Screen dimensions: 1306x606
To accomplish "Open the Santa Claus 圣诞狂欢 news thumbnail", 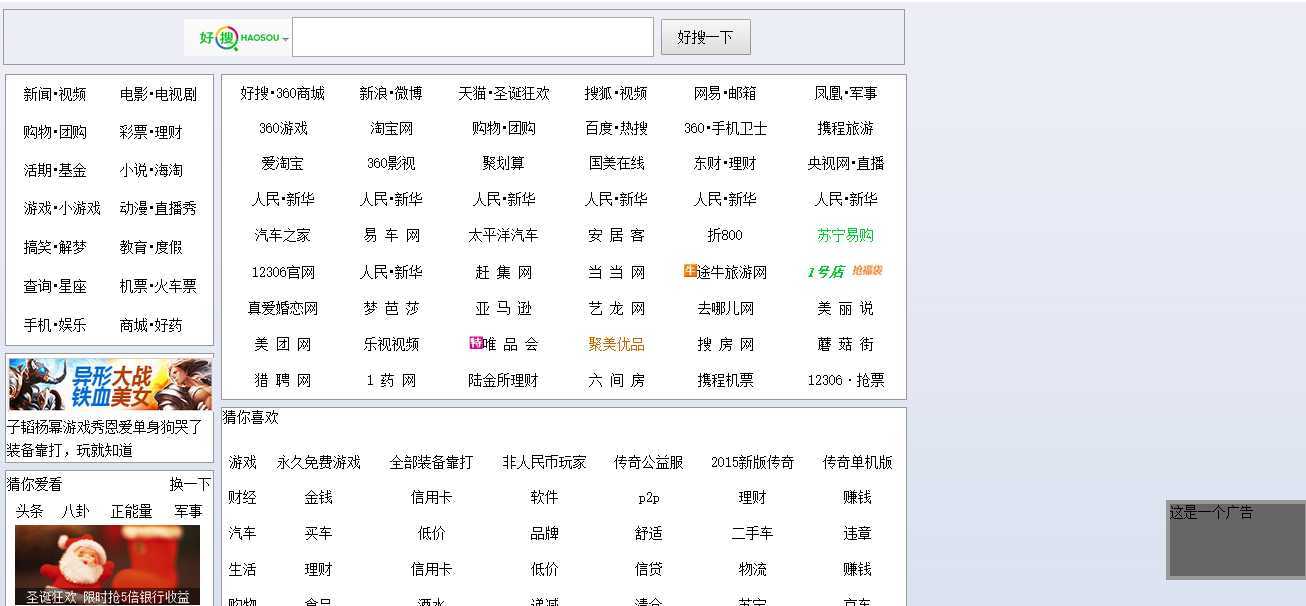I will click(107, 565).
